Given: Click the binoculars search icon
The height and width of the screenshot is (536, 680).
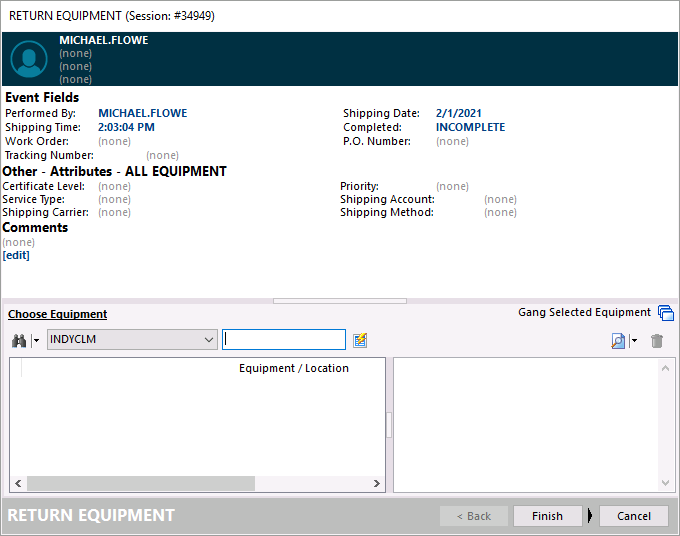Looking at the screenshot, I should (19, 340).
